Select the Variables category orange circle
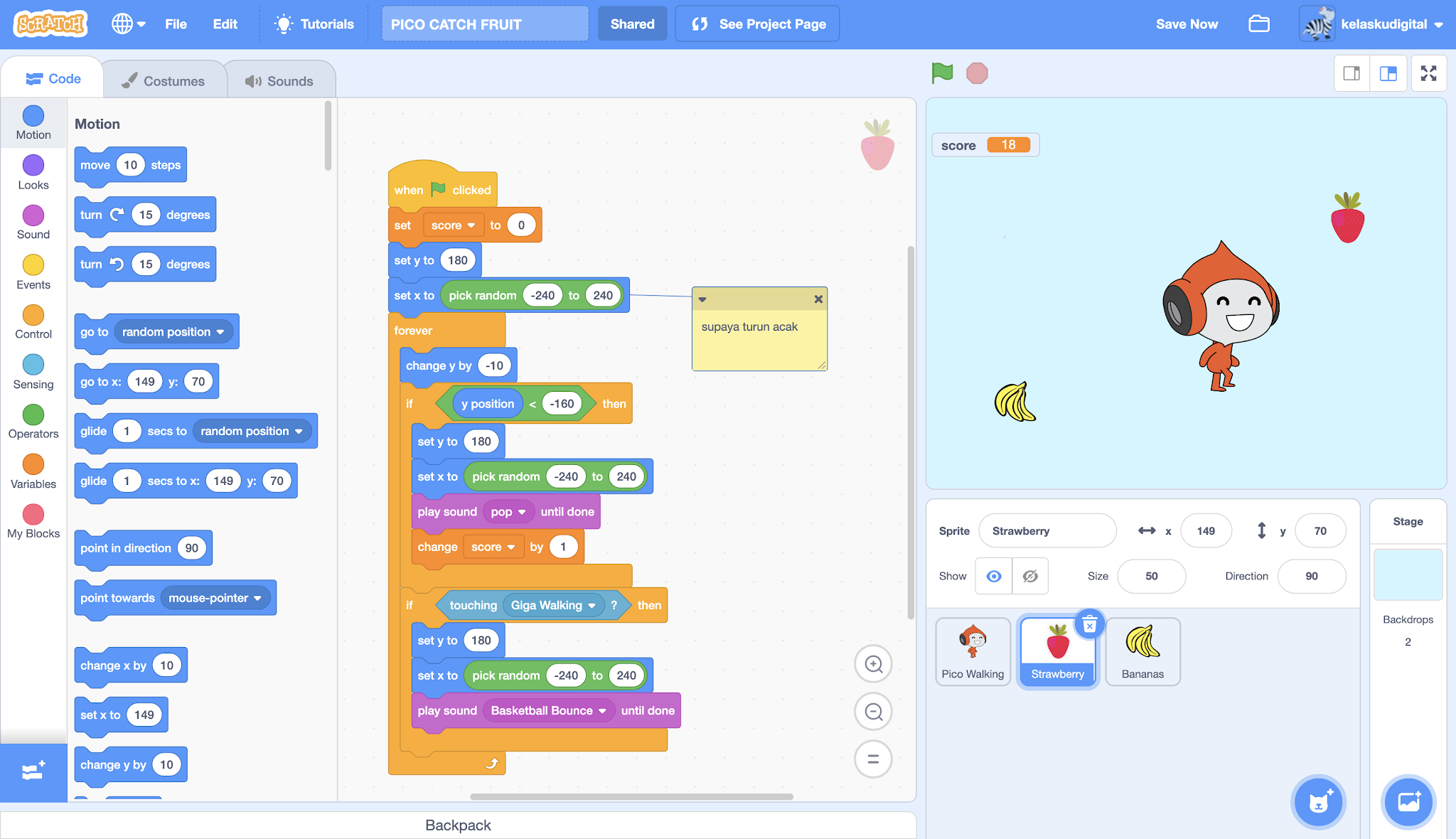The image size is (1456, 839). pyautogui.click(x=33, y=465)
